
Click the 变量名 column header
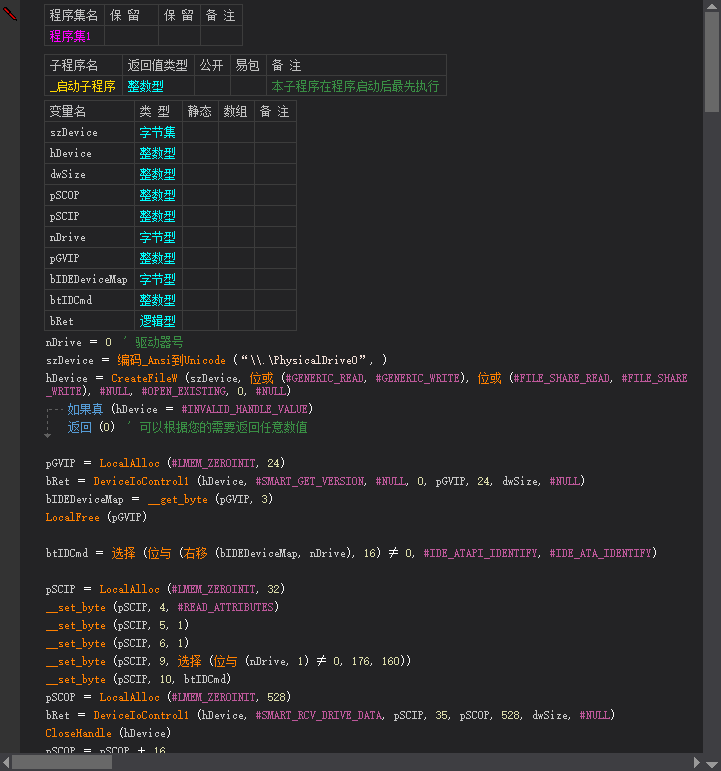[89, 111]
